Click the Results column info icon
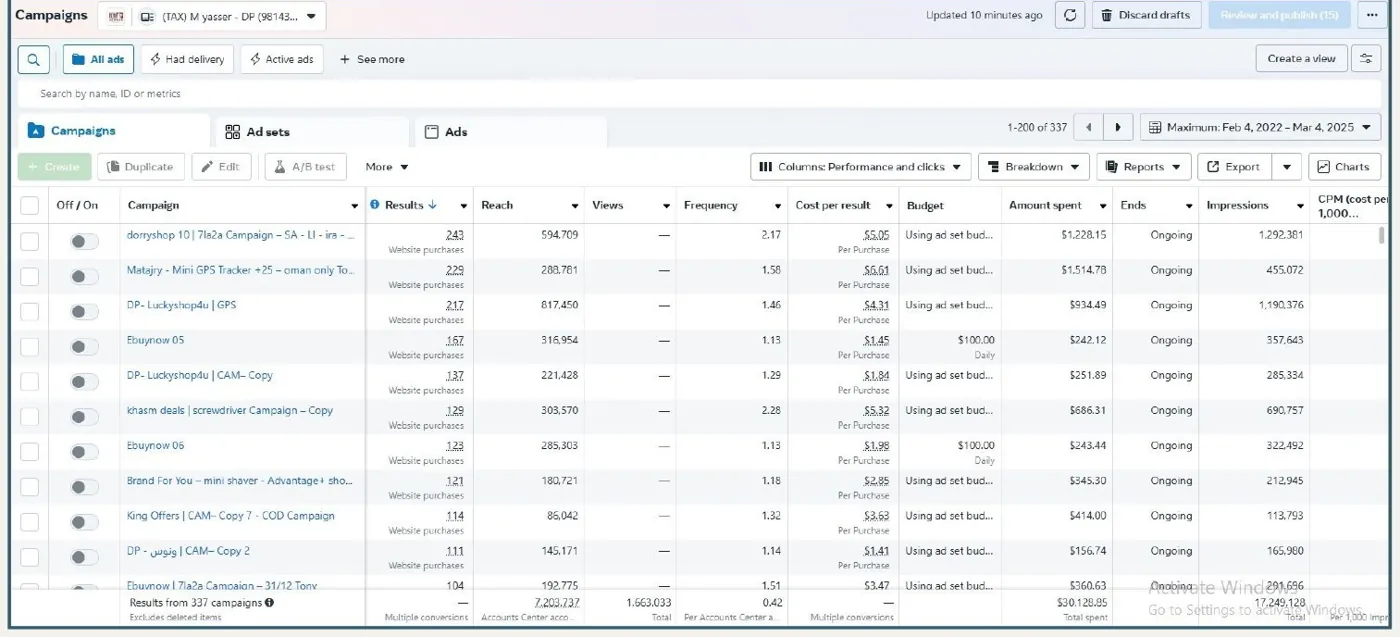 (375, 205)
